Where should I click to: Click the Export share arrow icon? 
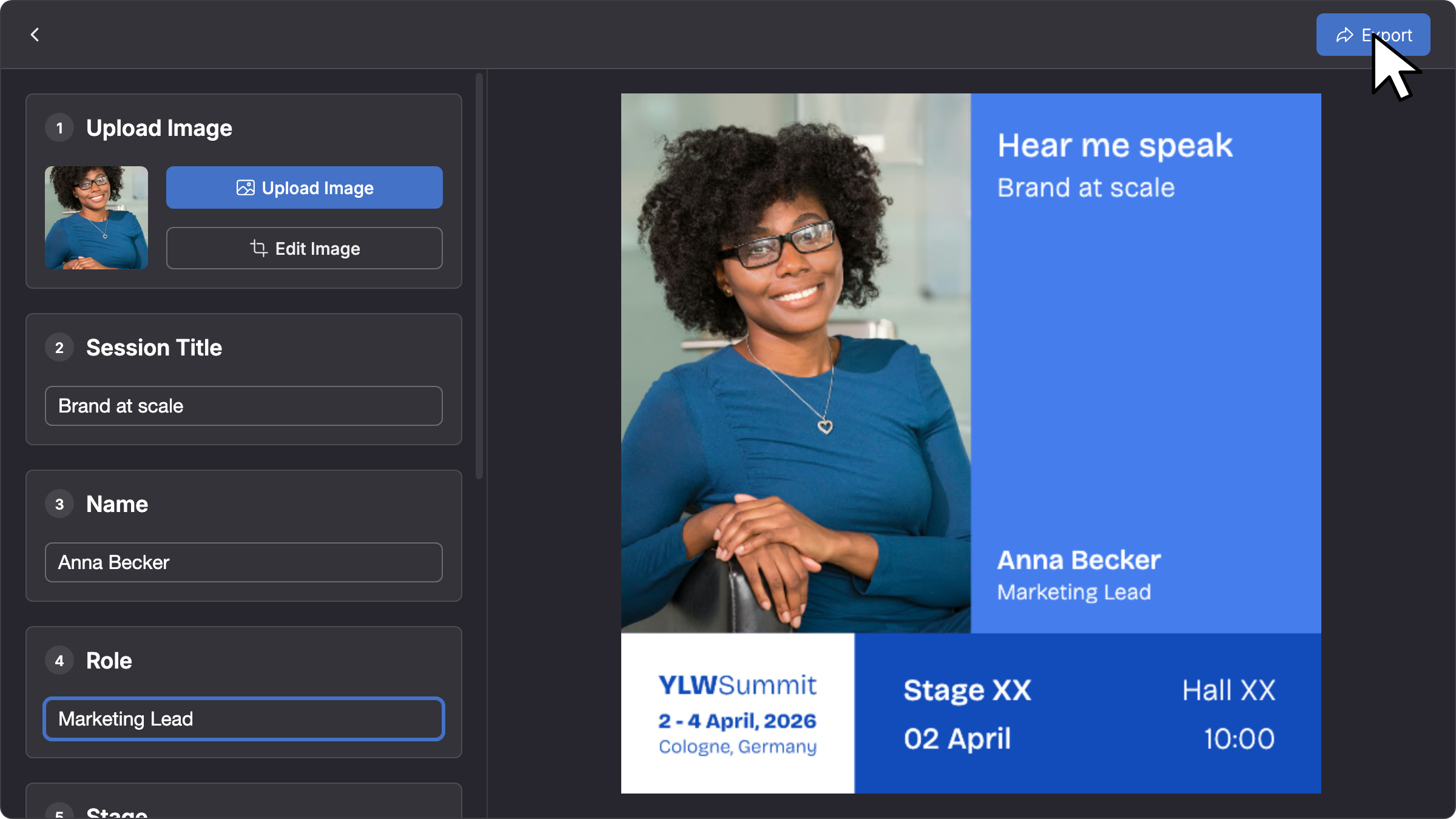coord(1345,35)
